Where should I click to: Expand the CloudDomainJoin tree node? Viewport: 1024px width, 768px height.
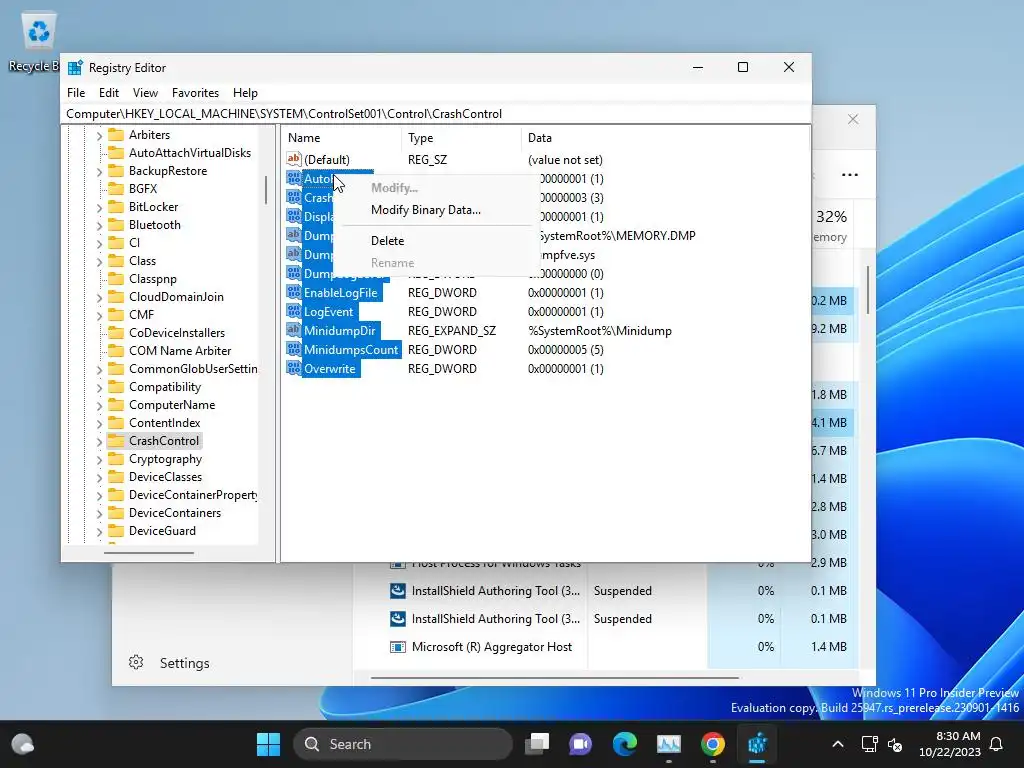pos(99,297)
